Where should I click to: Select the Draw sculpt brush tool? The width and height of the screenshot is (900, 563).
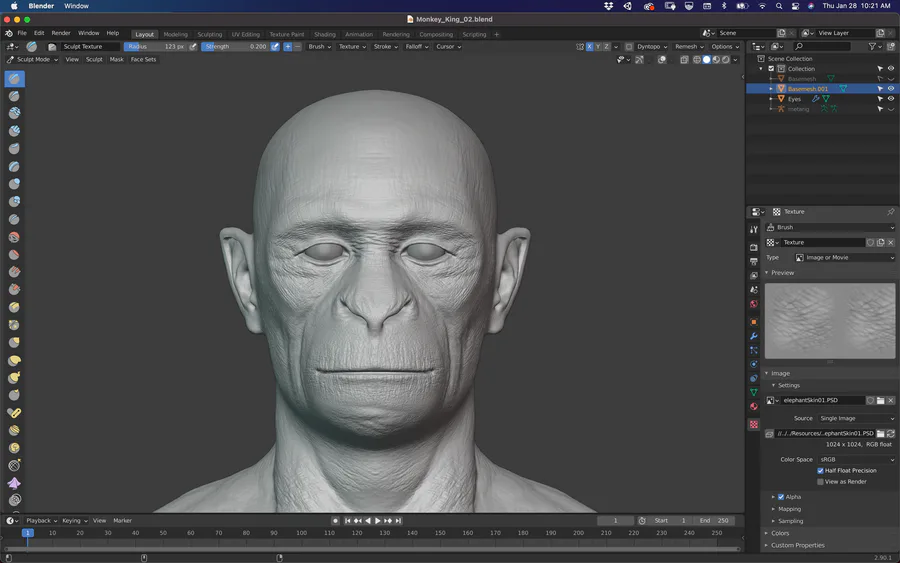click(x=14, y=79)
